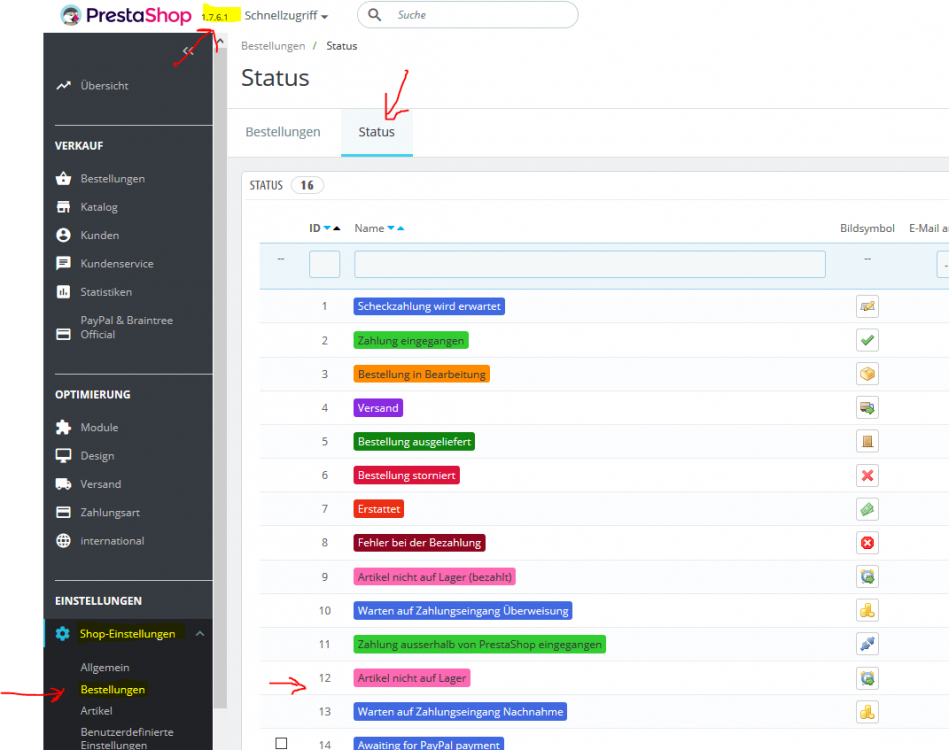
Task: Open Benutzerdefinierte Einstellungen submenu item
Action: click(127, 738)
